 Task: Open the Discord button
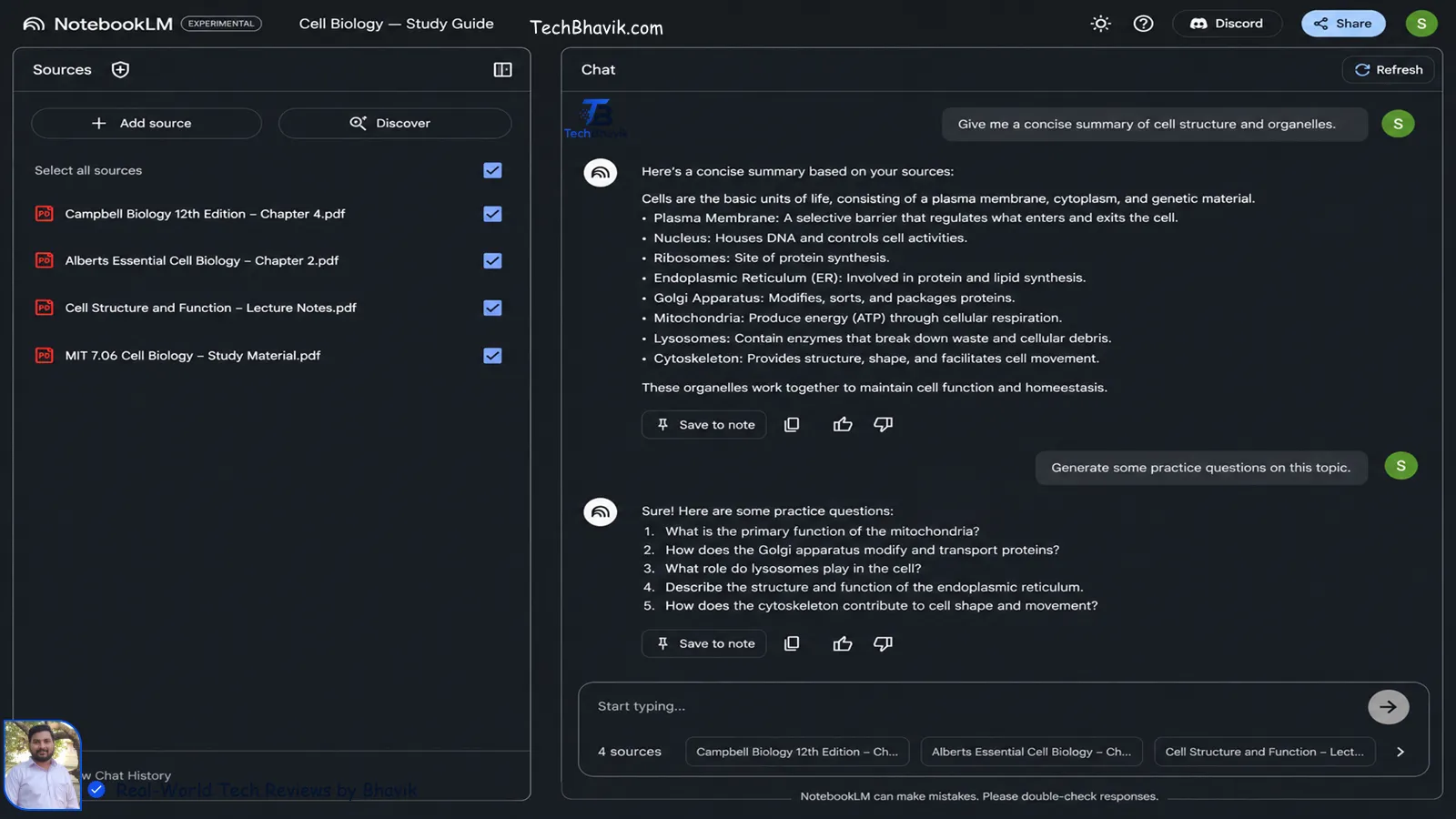[1227, 24]
